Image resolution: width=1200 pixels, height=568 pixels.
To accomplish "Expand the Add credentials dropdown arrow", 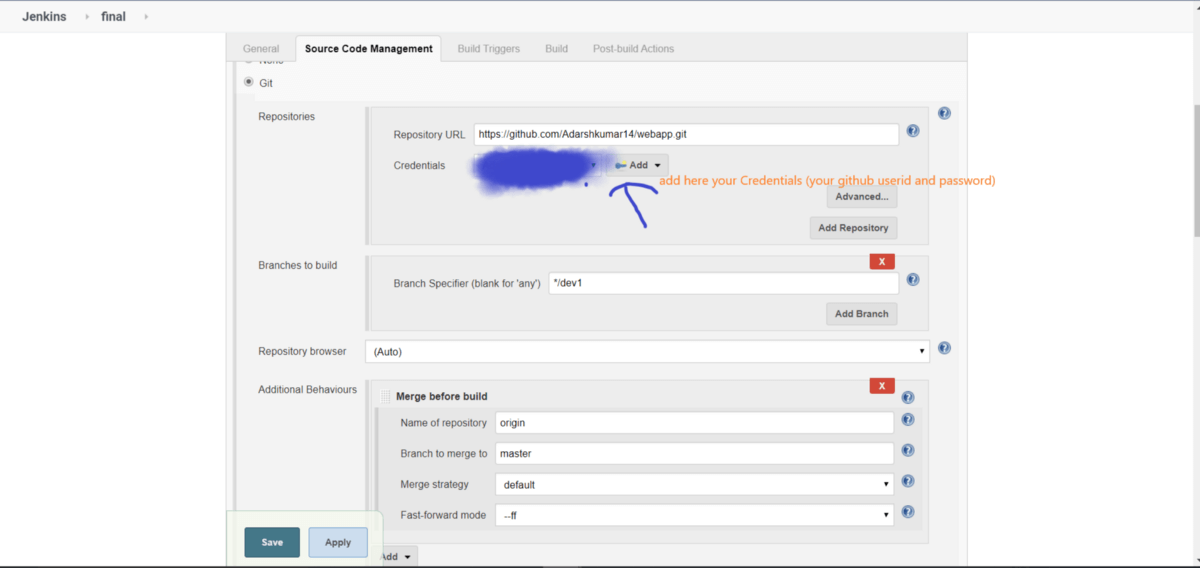I will click(658, 165).
